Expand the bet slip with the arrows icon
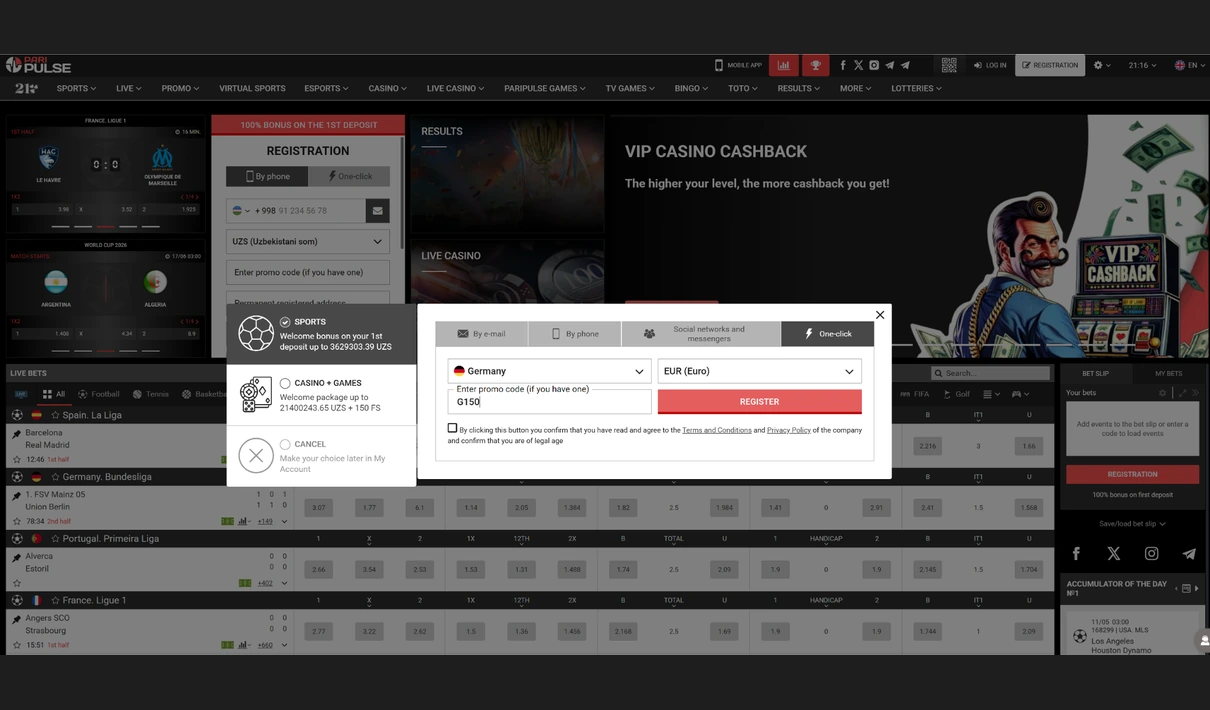This screenshot has width=1210, height=710. pos(1181,393)
